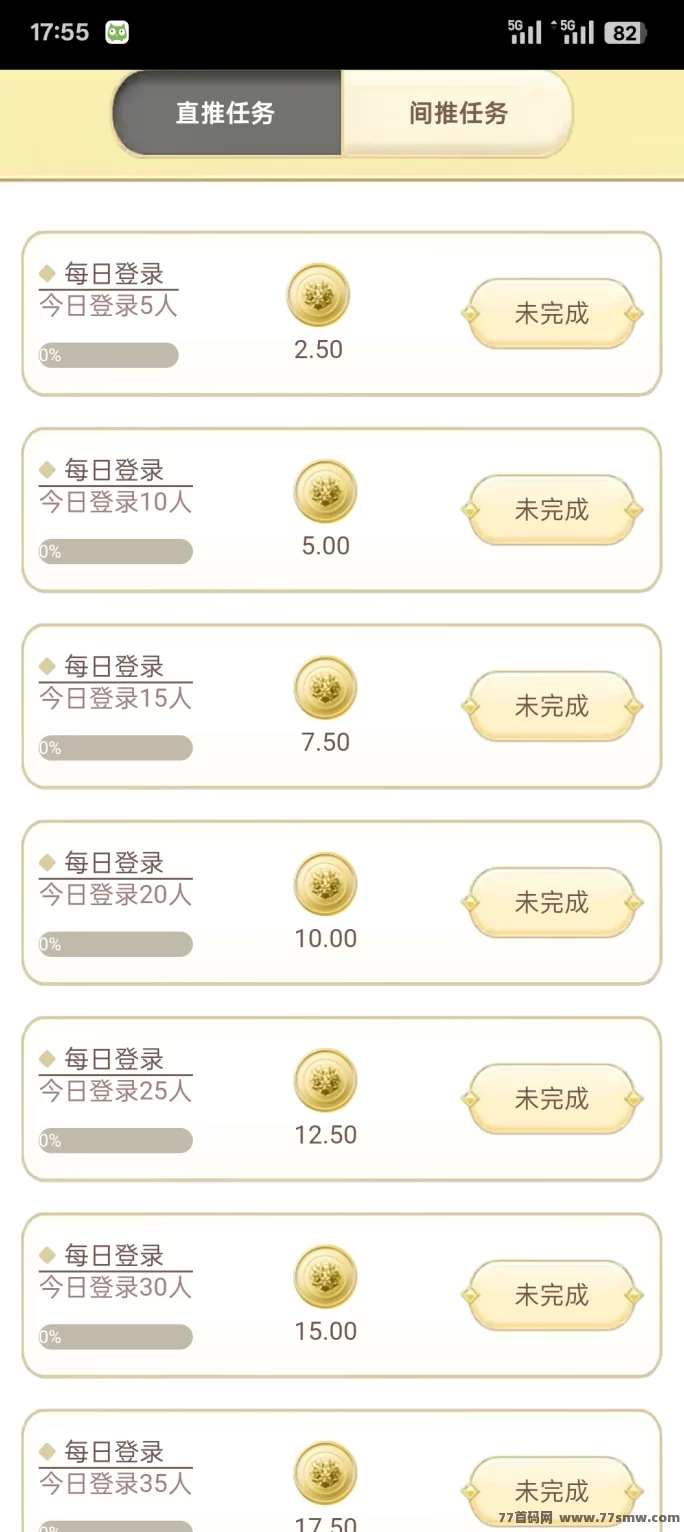This screenshot has width=684, height=1532.
Task: Tap the green owl status bar icon
Action: 117,32
